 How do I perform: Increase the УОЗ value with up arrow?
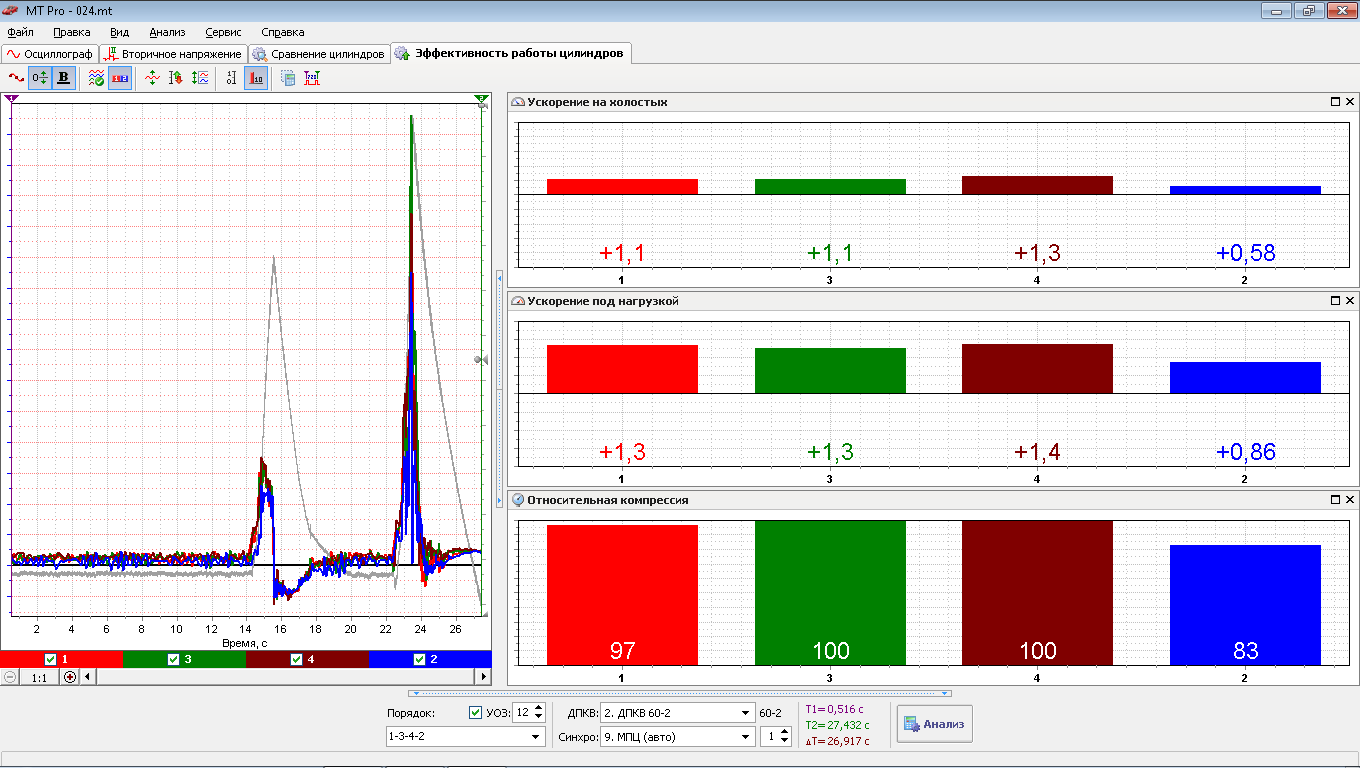pyautogui.click(x=539, y=708)
